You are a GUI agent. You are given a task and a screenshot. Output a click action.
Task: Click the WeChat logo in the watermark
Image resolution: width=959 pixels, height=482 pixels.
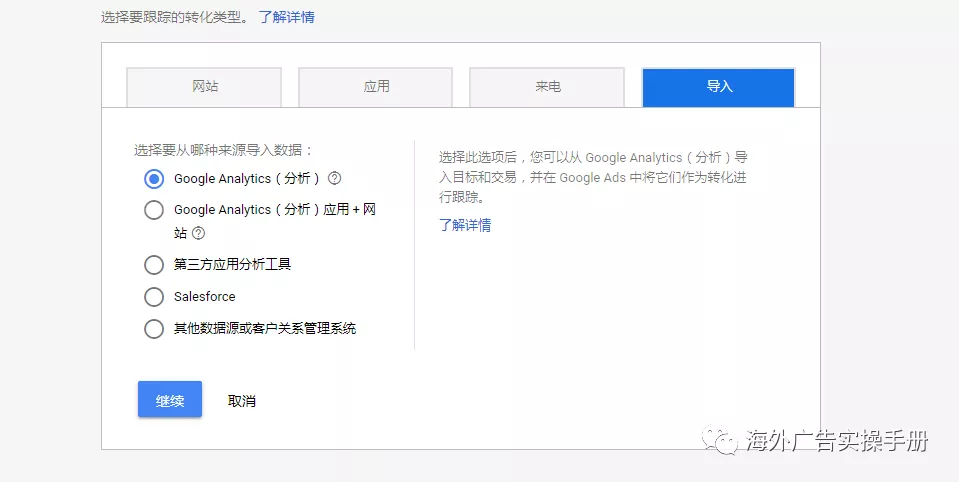[x=721, y=441]
